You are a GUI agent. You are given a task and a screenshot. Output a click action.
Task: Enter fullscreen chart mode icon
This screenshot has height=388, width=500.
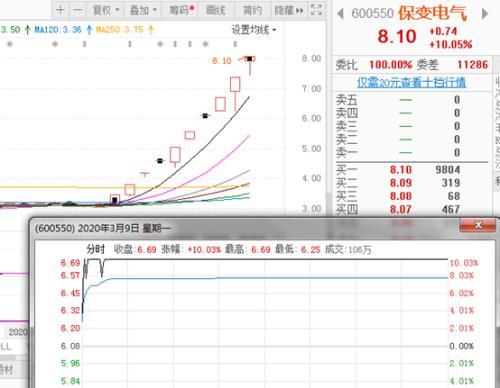[316, 10]
